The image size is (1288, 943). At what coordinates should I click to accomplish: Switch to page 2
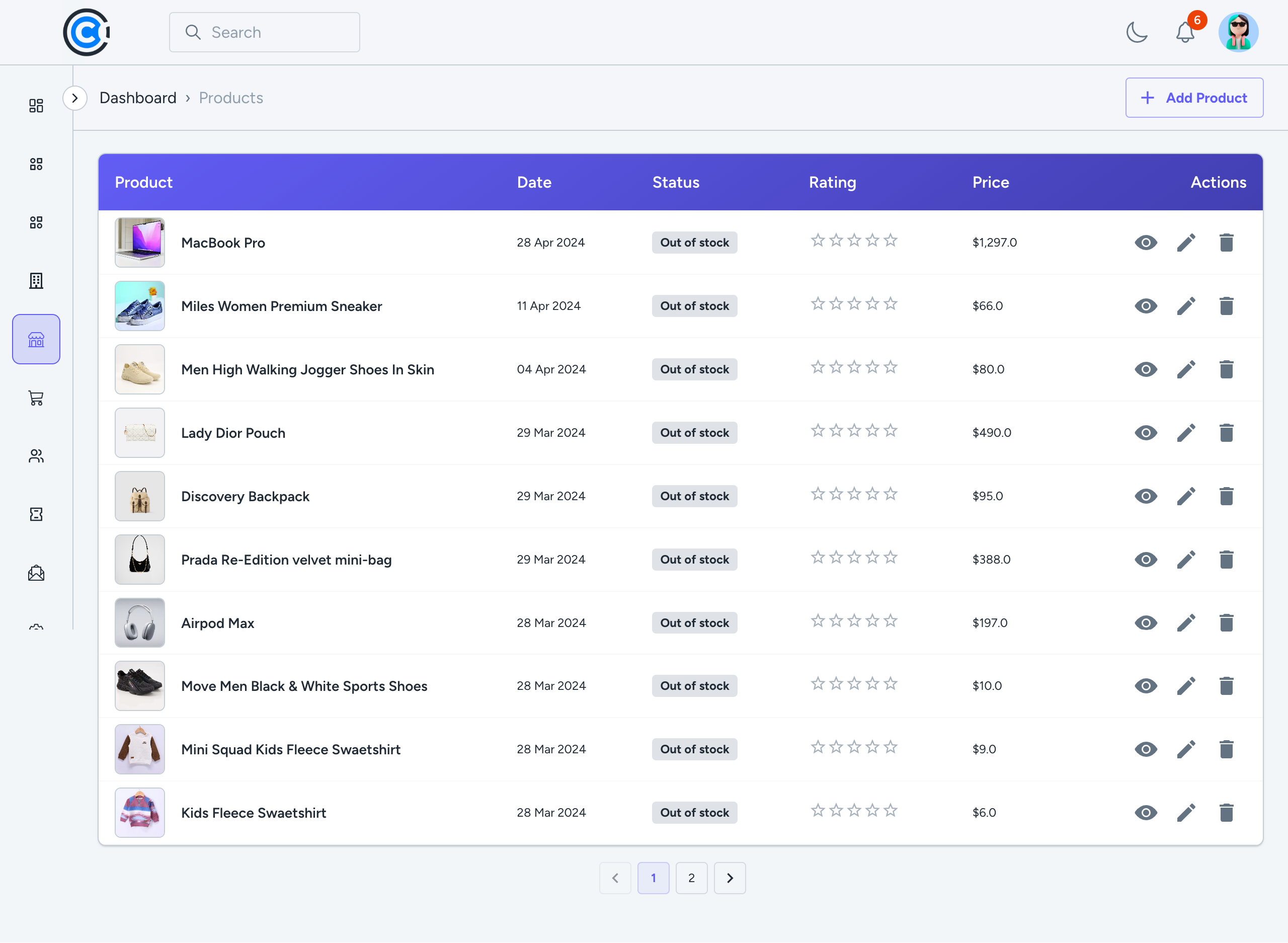pos(691,878)
